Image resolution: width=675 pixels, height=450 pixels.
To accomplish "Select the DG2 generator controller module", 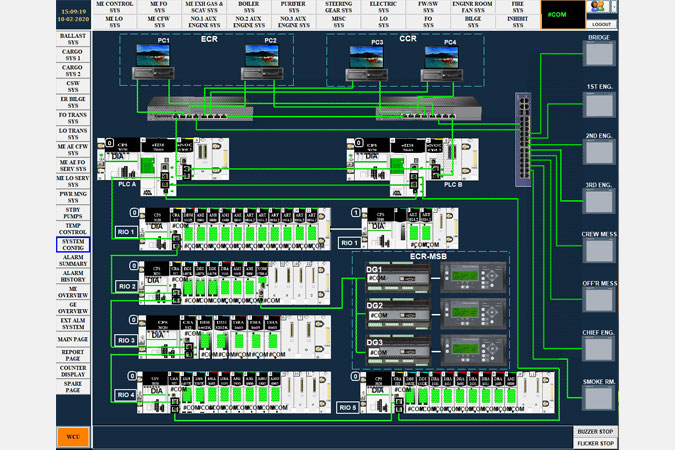I will 398,315.
